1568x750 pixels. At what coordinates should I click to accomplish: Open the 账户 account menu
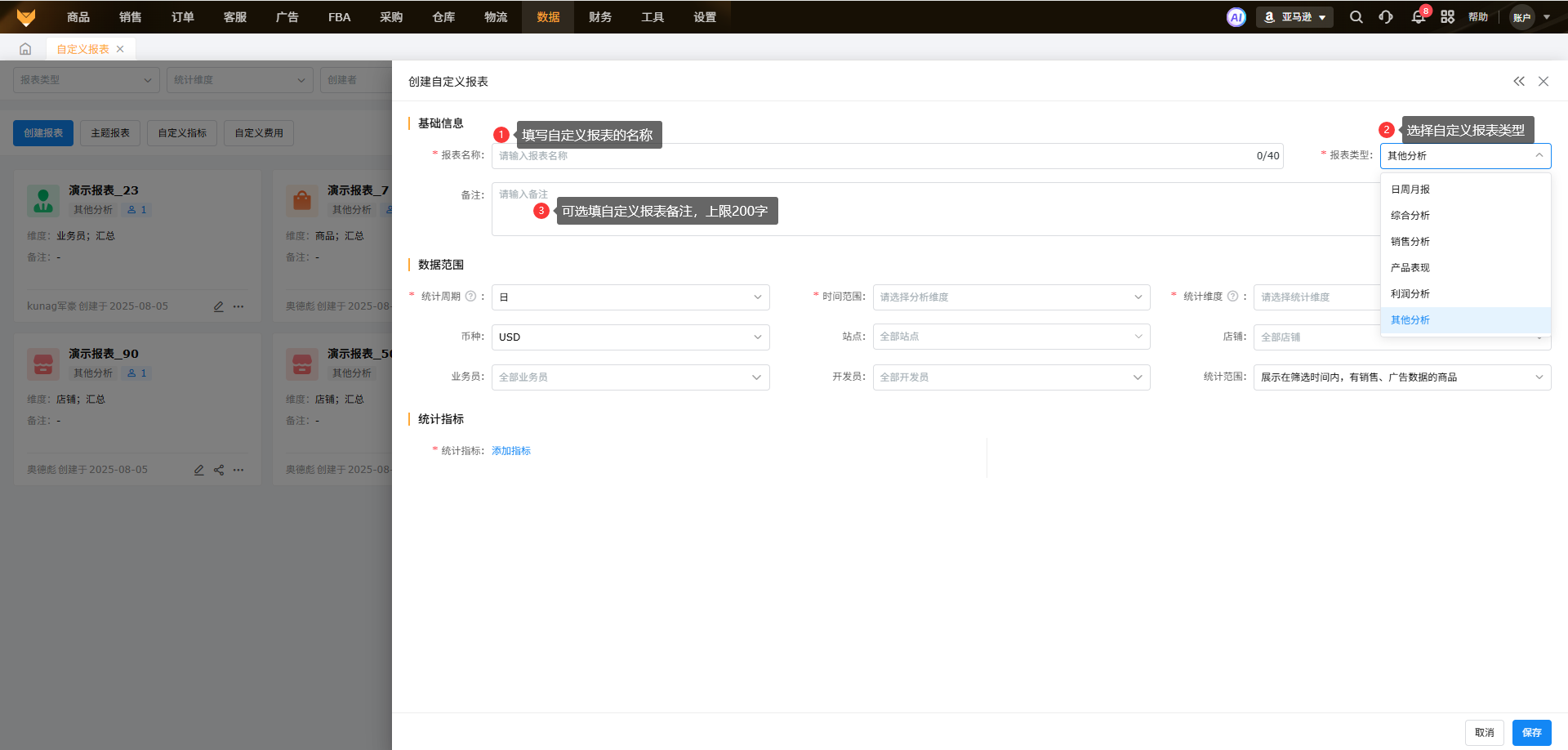click(x=1531, y=17)
